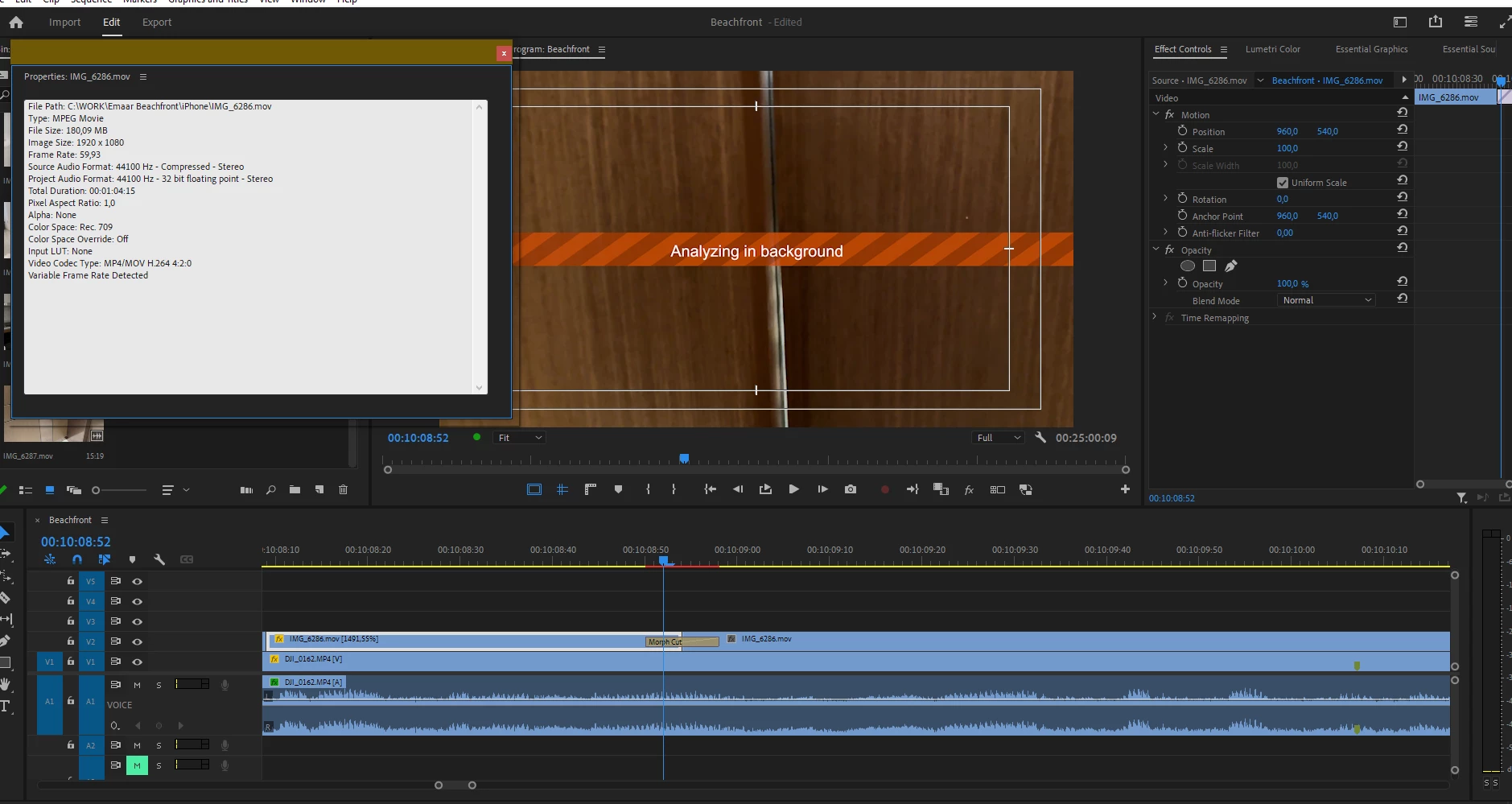Solo the A1 VOICE track

(159, 685)
